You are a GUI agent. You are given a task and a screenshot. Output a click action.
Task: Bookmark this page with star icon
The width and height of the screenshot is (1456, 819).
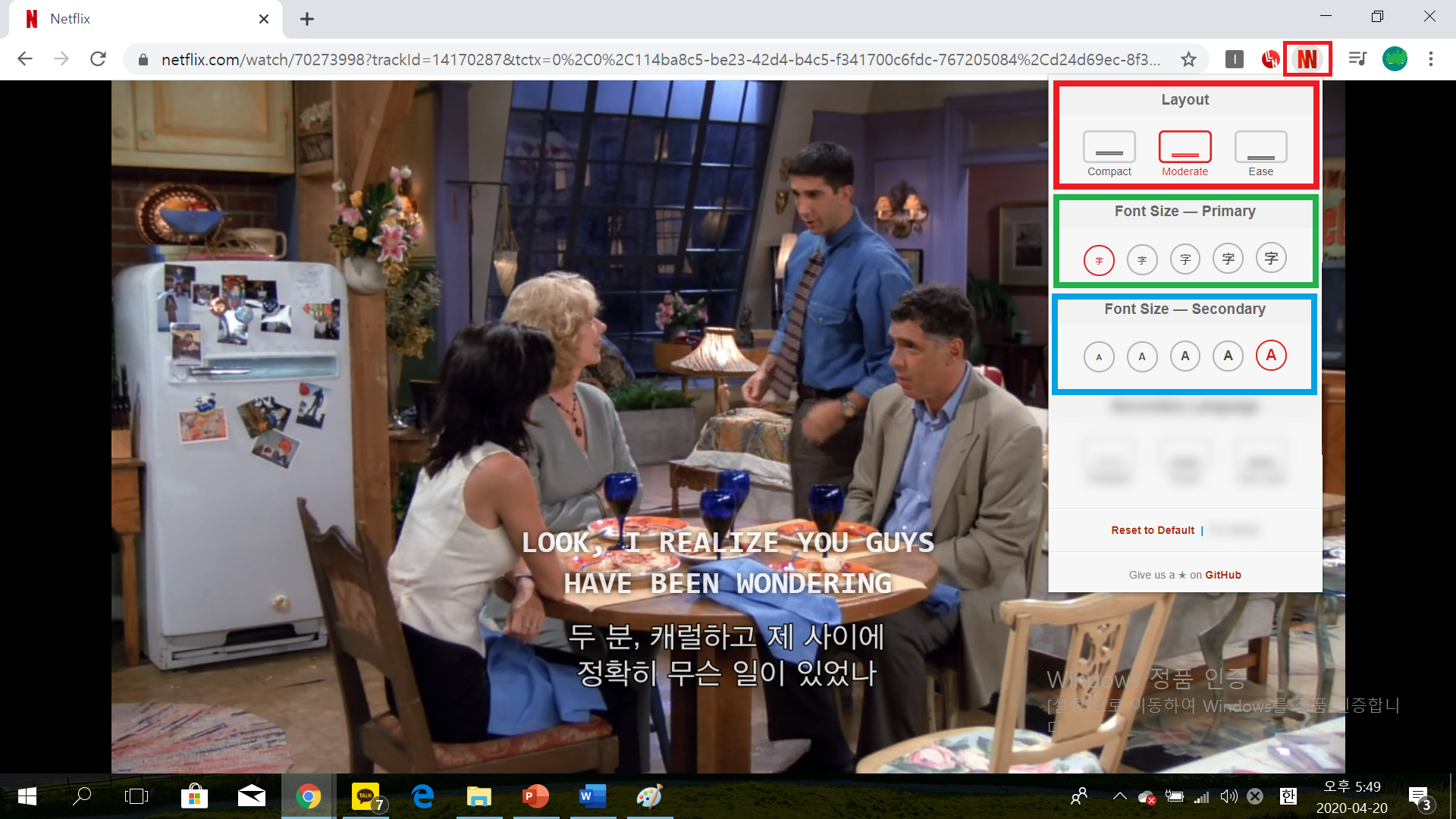point(1188,59)
